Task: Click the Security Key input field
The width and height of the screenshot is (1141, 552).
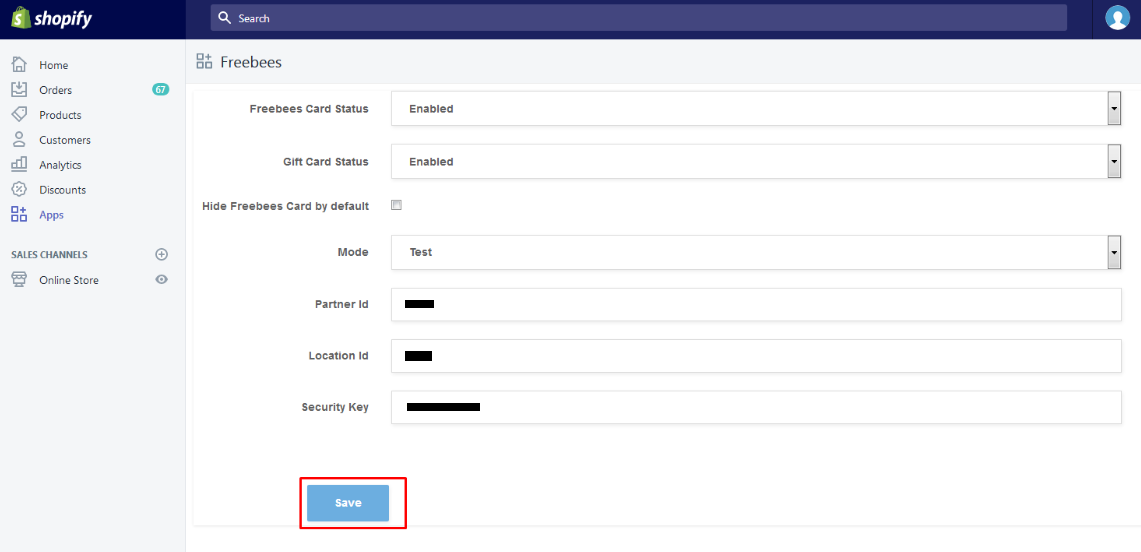Action: pyautogui.click(x=756, y=407)
